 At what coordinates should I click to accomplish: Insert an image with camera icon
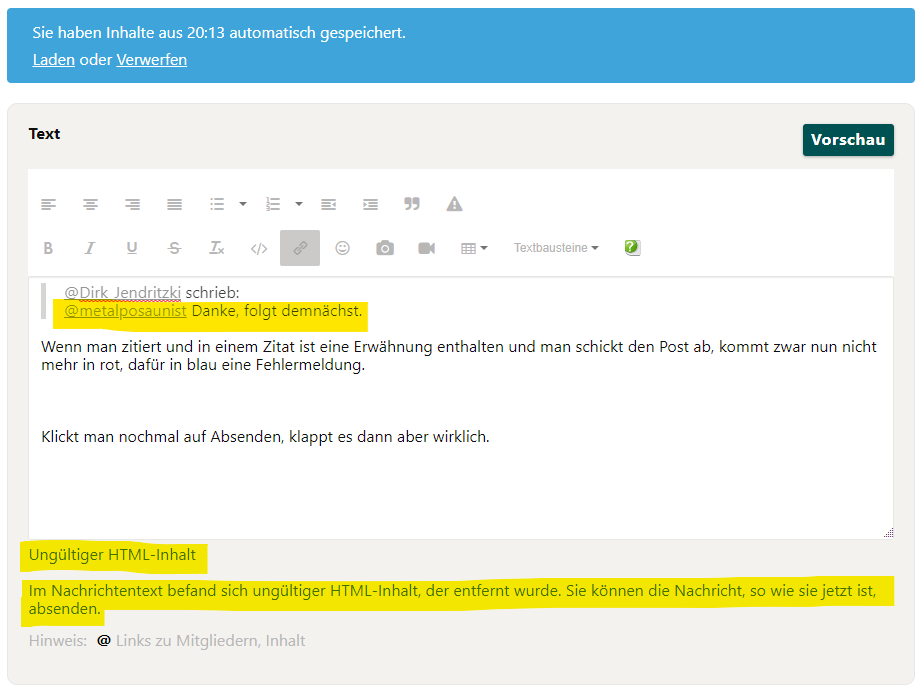(384, 248)
